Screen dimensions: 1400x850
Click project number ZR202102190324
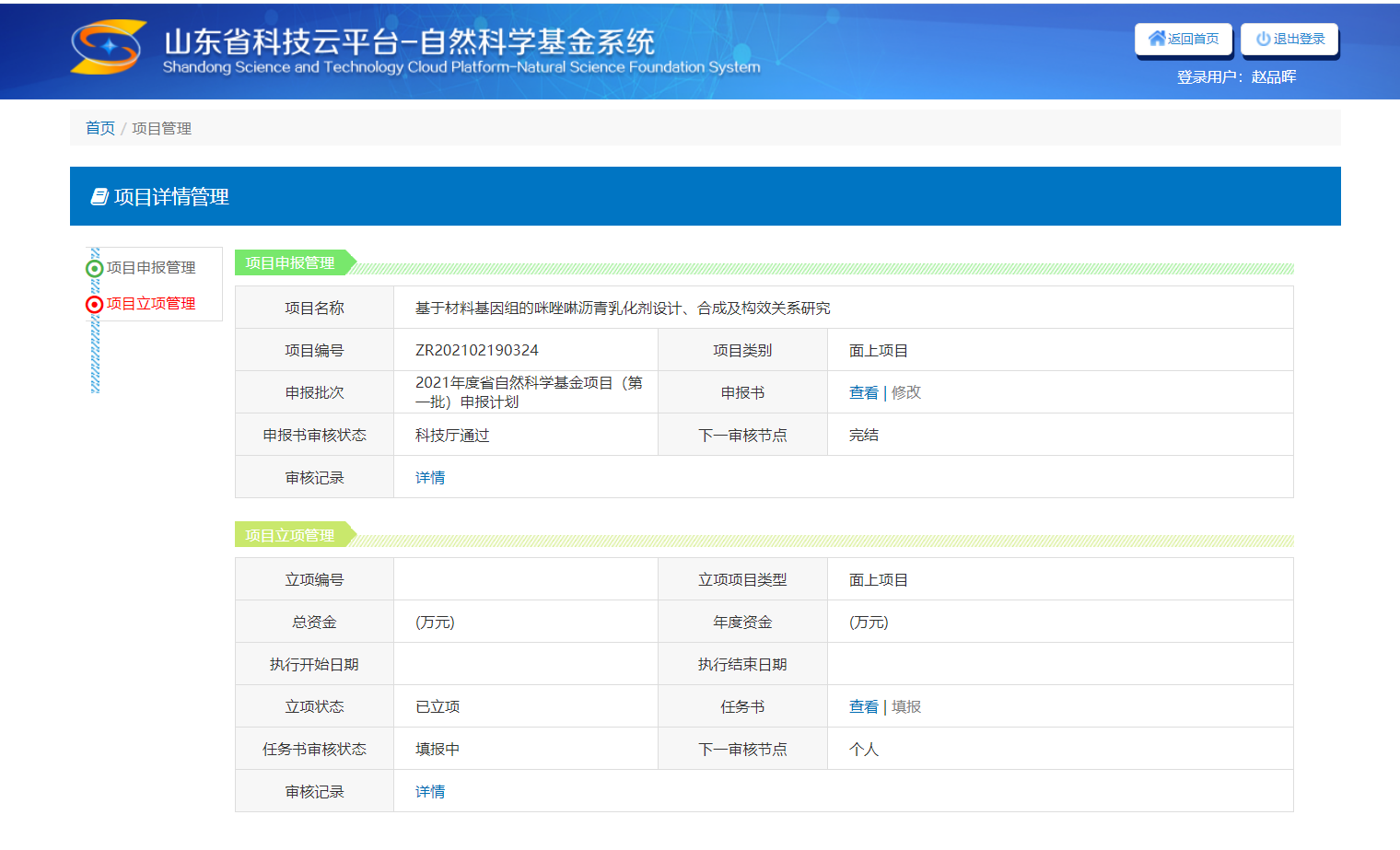(477, 350)
